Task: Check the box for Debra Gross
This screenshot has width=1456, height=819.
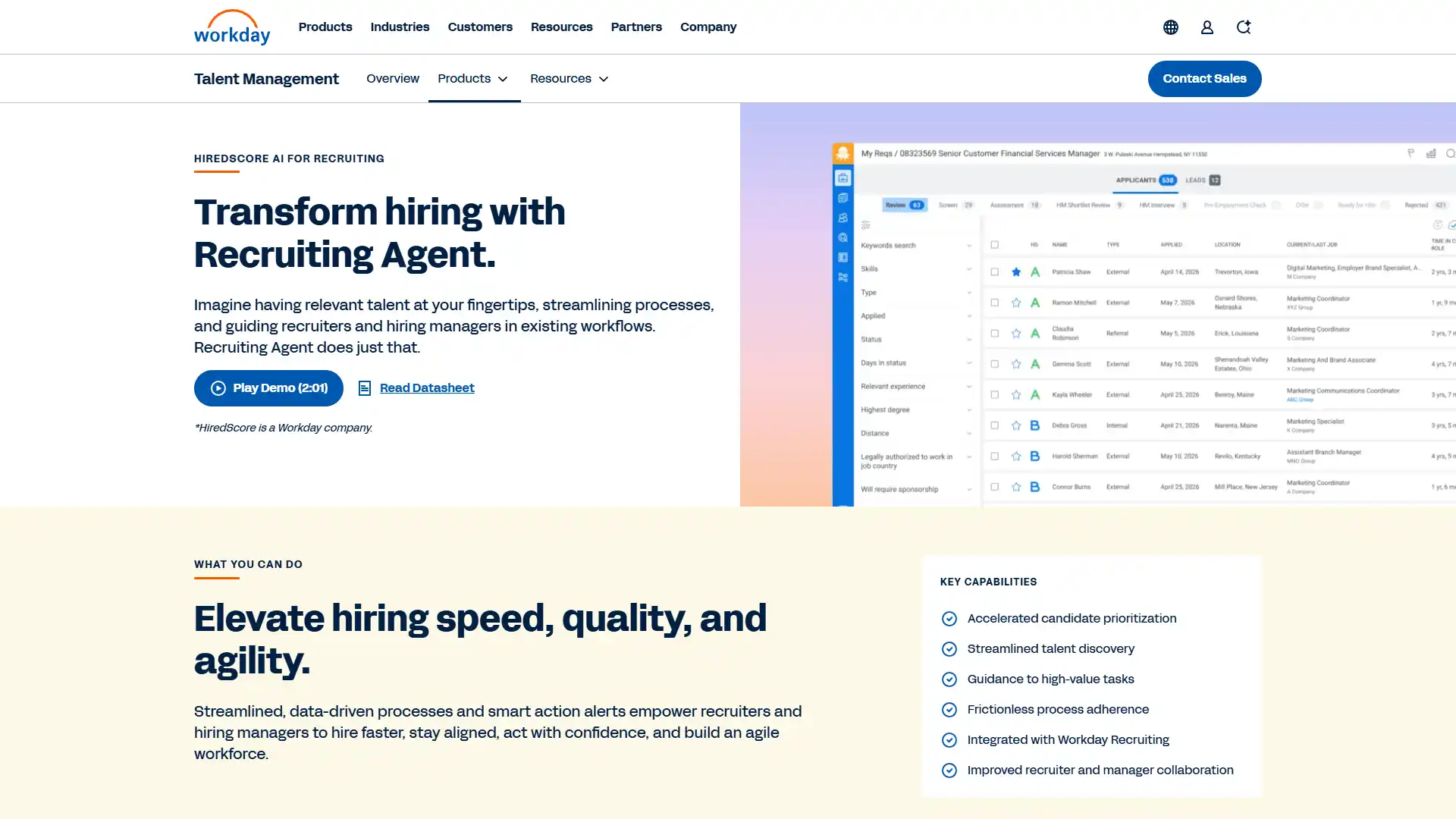Action: (x=995, y=425)
